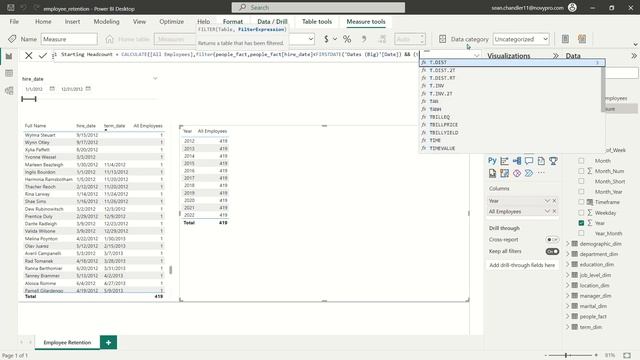Viewport: 640px width, 360px height.
Task: Remove All Employees field from Columns well
Action: 554,211
